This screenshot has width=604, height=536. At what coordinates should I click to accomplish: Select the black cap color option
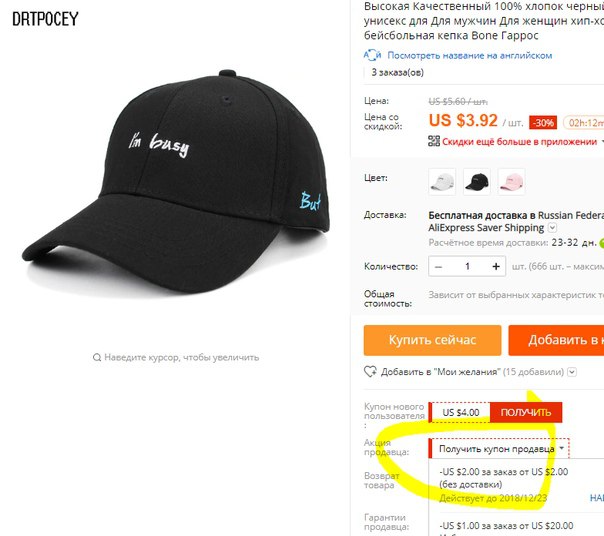(477, 181)
